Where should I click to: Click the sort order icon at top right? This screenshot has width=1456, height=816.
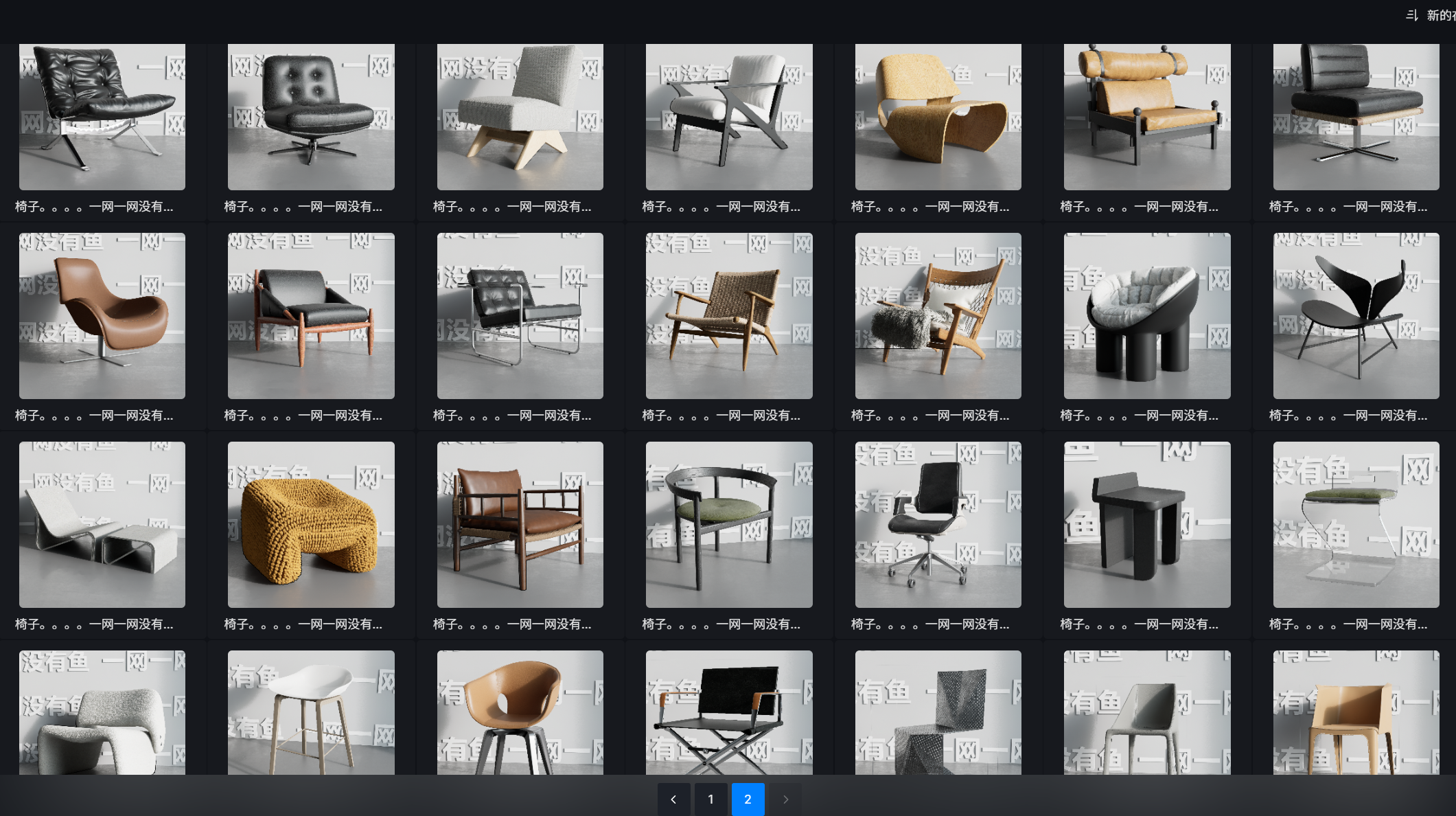1411,15
